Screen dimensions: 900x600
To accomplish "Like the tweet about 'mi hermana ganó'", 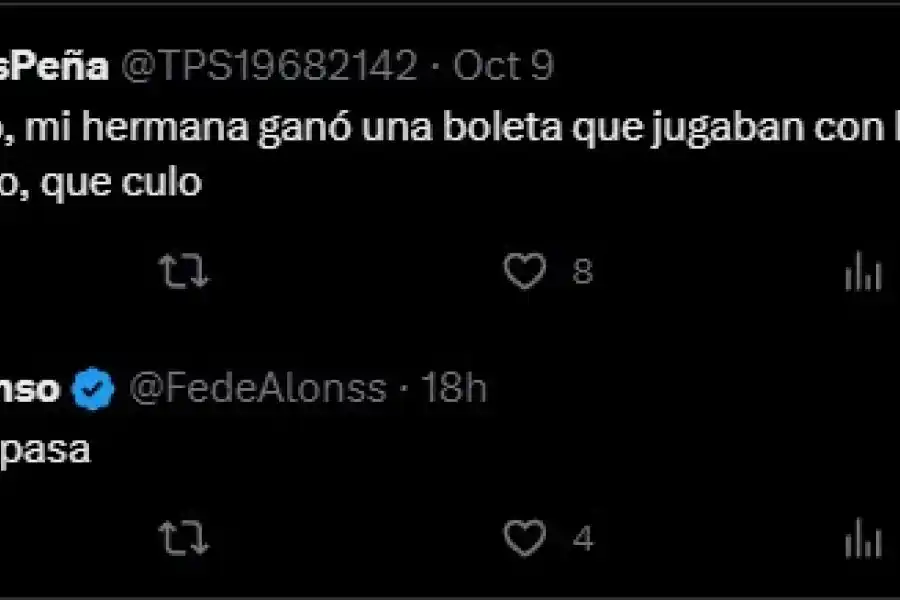I will (x=525, y=270).
